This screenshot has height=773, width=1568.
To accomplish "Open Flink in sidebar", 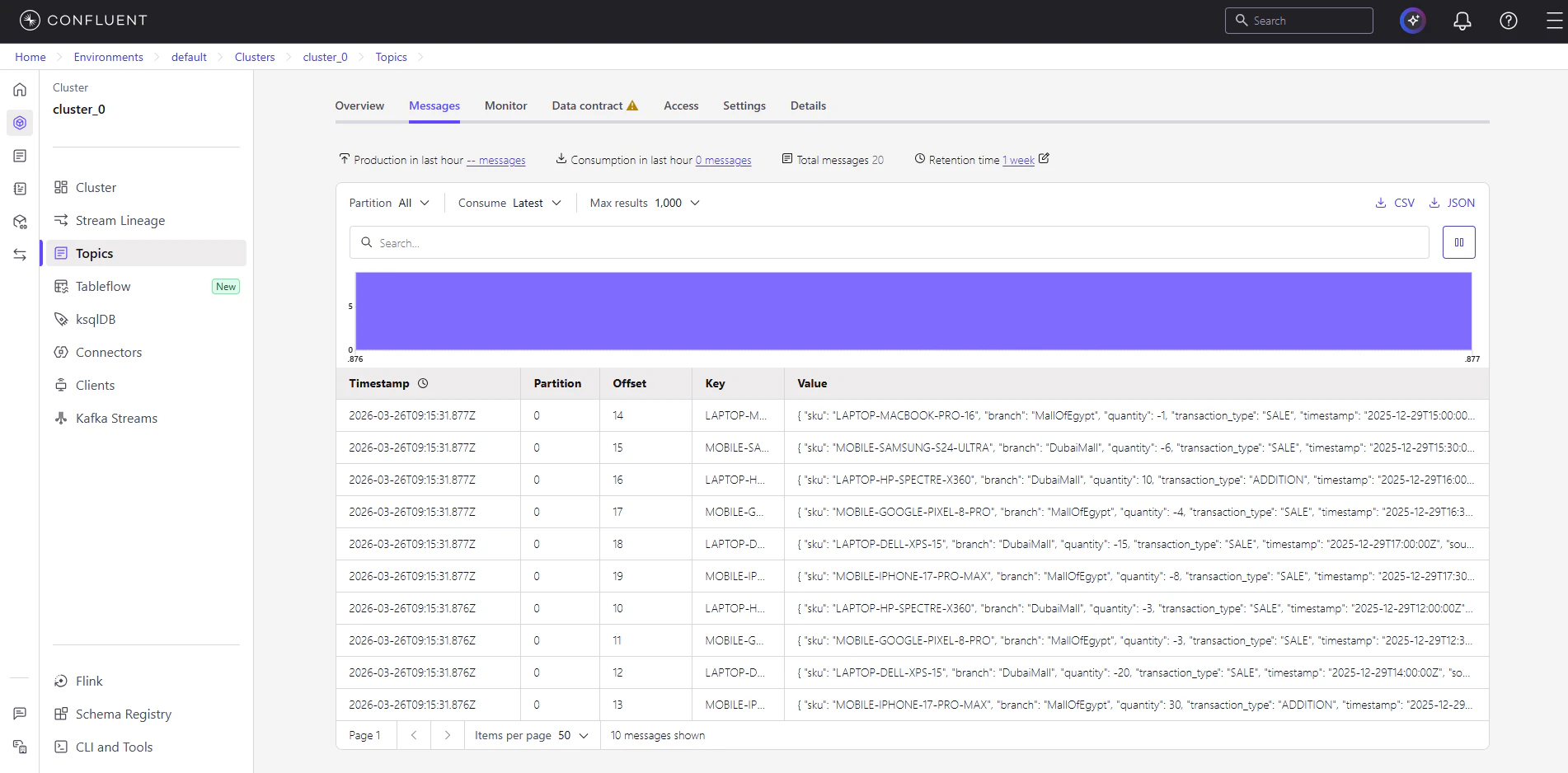I will coord(146,681).
